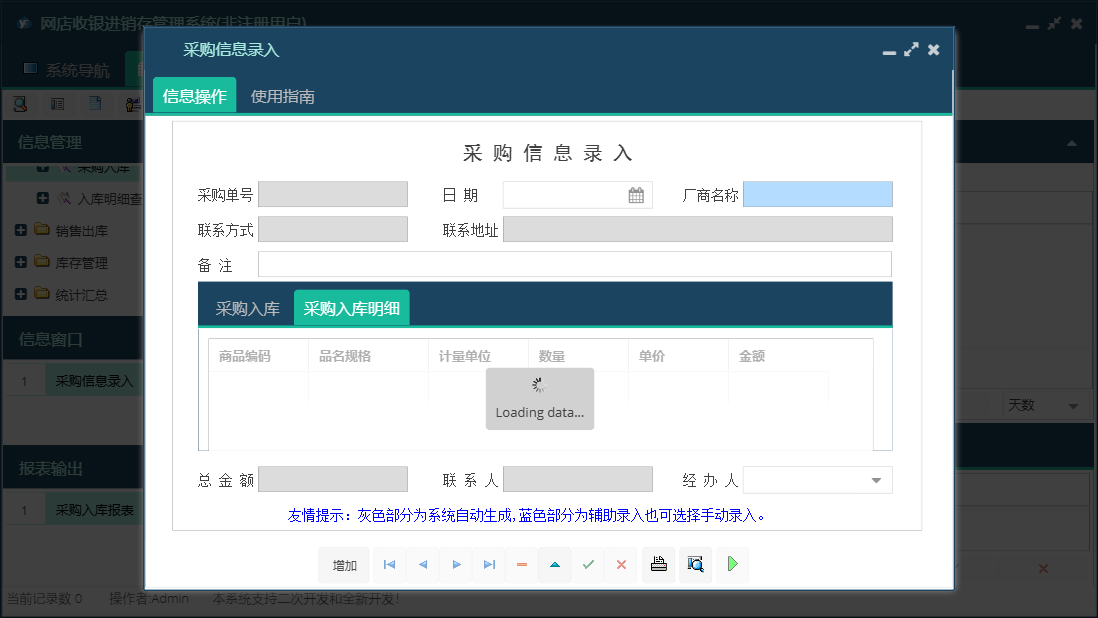
Task: Click the 增加 button
Action: [x=343, y=565]
